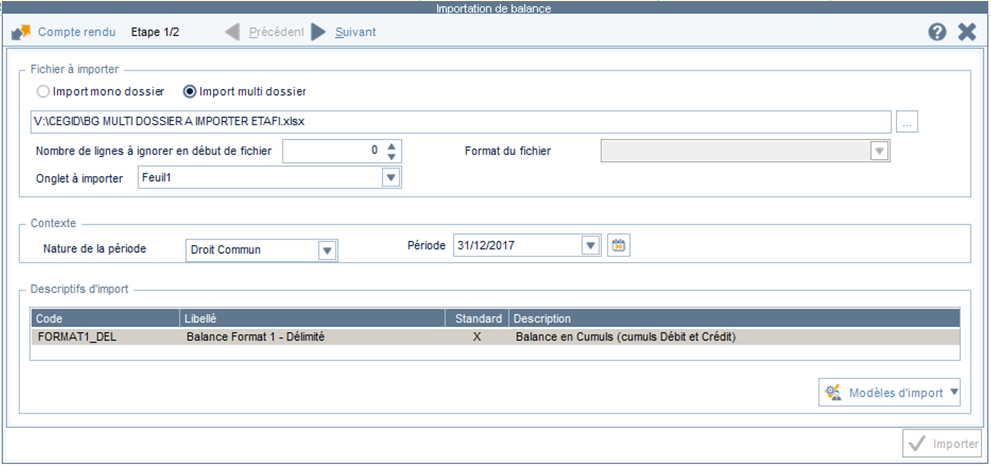Go to next step with Suivant

point(355,32)
